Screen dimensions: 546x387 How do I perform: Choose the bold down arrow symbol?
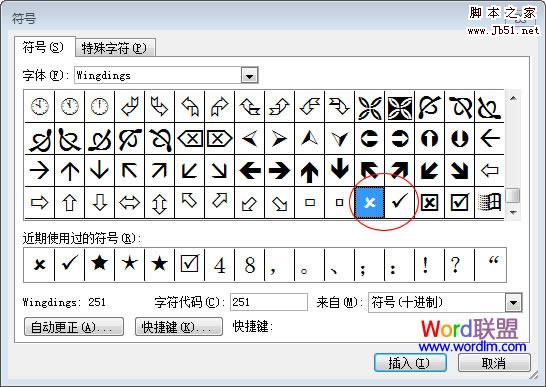click(340, 170)
